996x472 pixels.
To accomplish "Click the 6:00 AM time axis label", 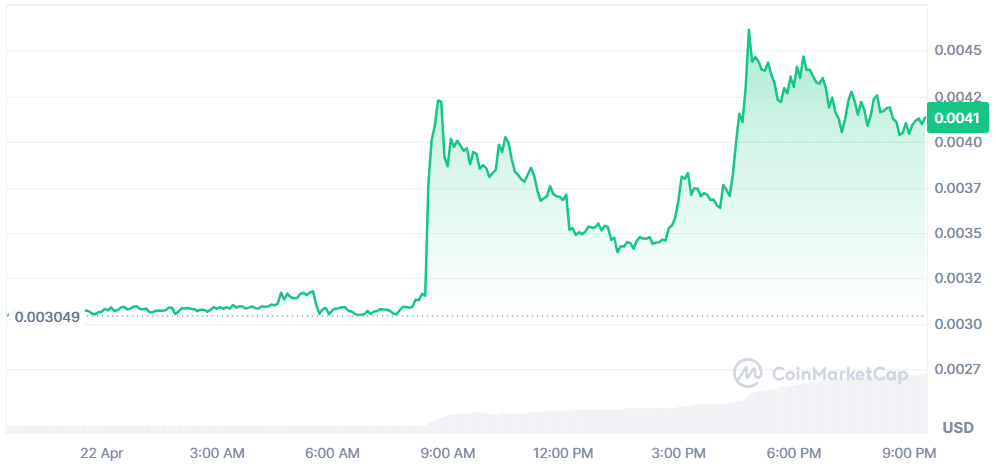I will (x=333, y=453).
